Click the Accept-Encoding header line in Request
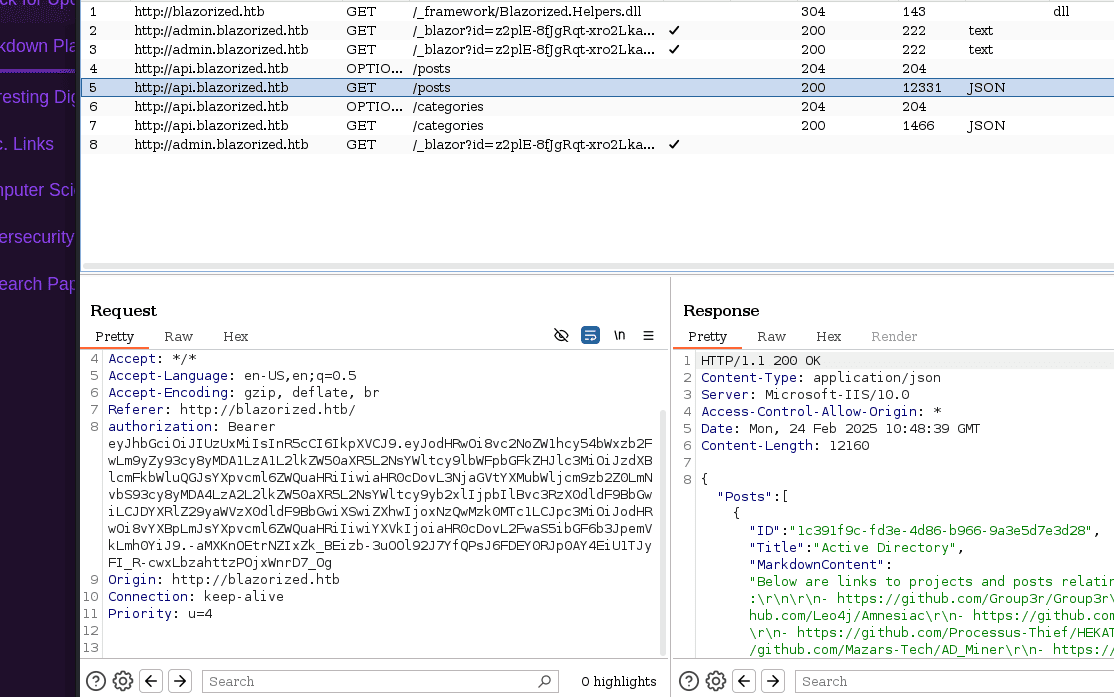Screen dimensions: 1114x697 (244, 393)
